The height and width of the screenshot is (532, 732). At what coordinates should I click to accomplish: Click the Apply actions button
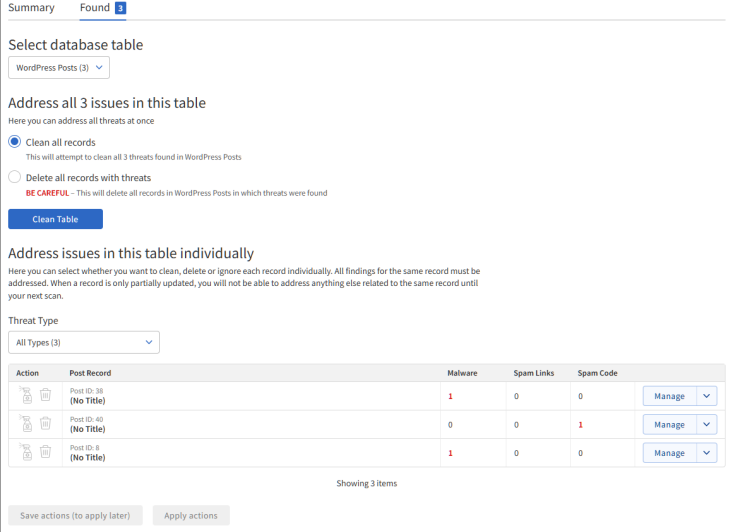(x=190, y=515)
